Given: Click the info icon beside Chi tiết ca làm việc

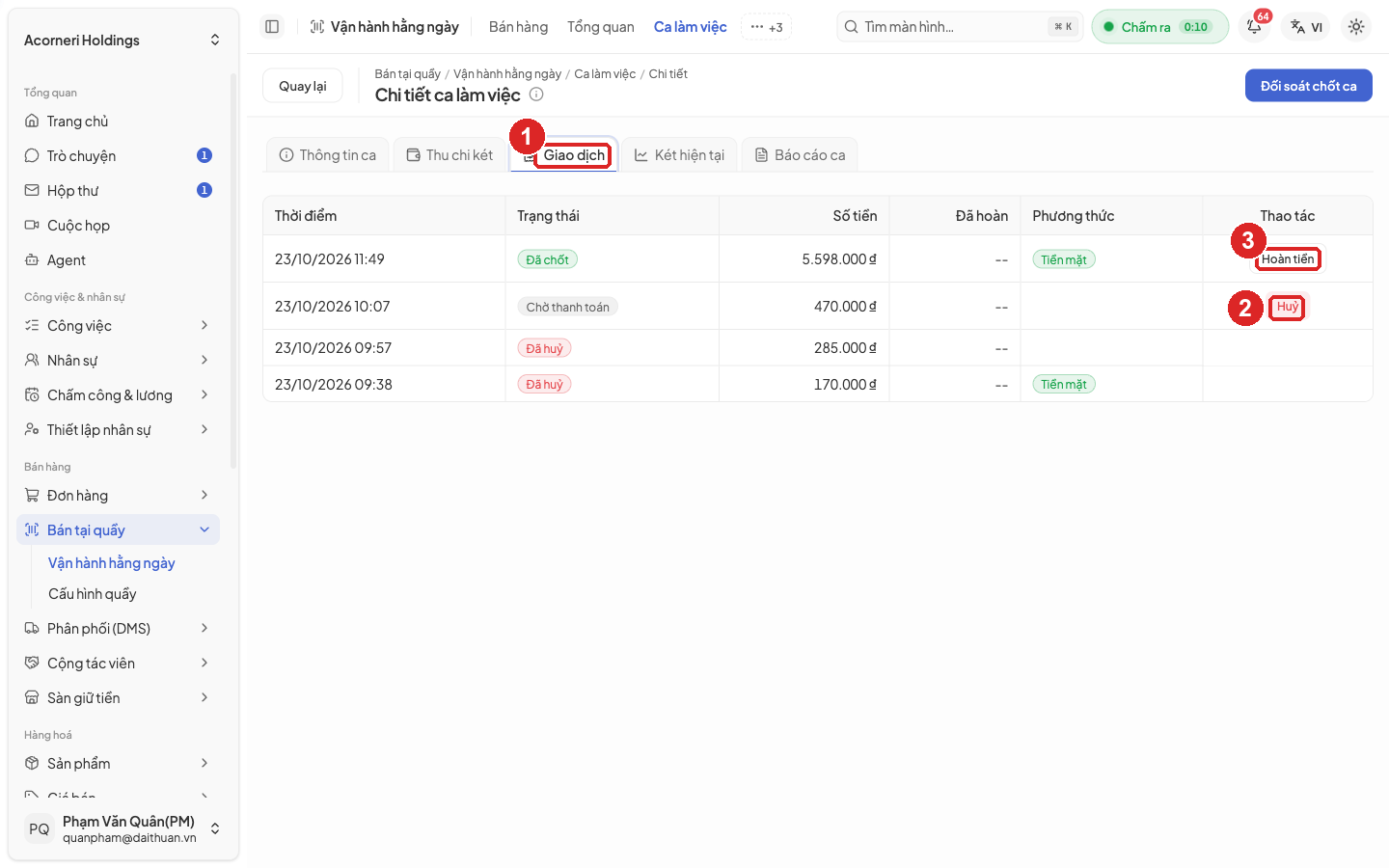Looking at the screenshot, I should (536, 95).
